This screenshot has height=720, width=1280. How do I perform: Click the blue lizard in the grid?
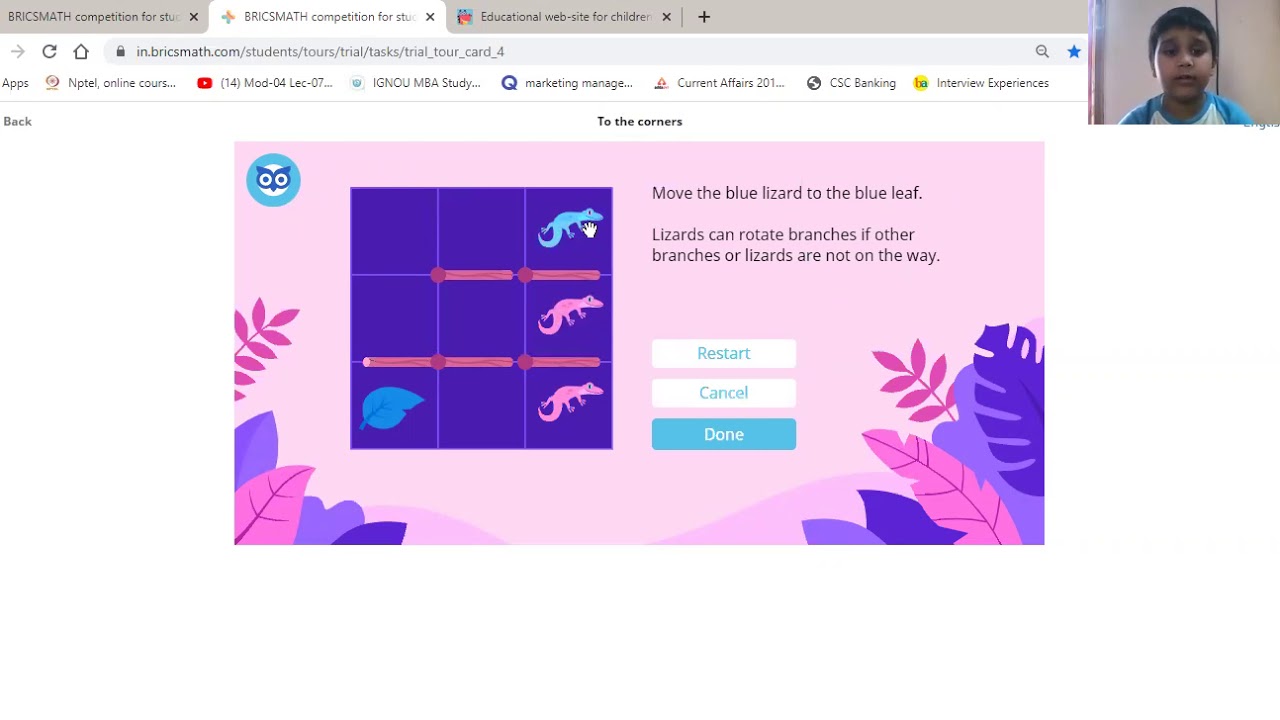pos(570,227)
